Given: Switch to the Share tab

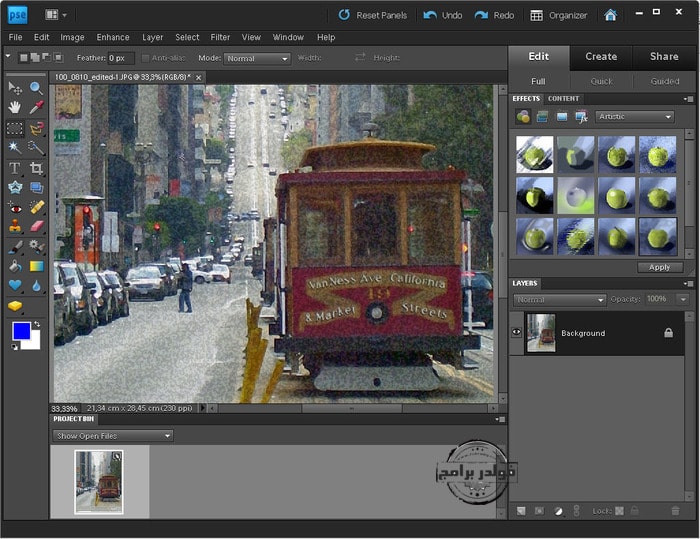Looking at the screenshot, I should point(664,57).
